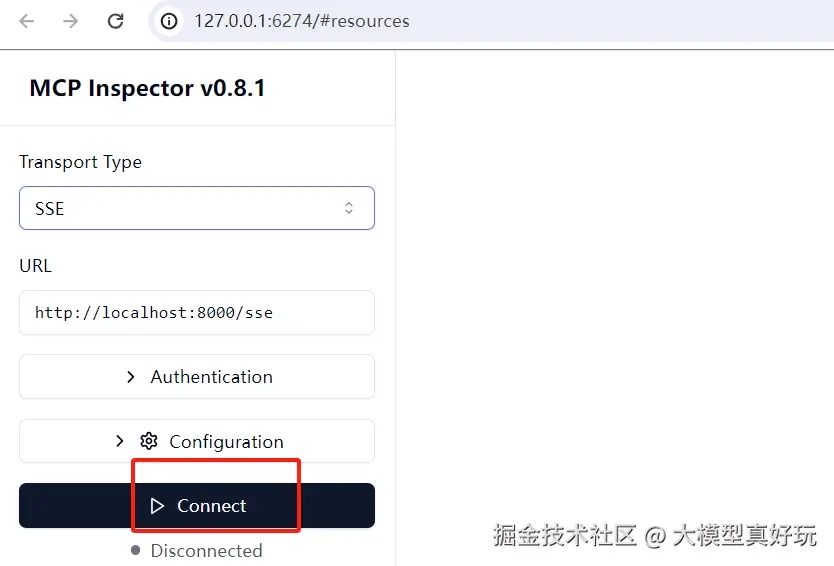Viewport: 834px width, 566px height.
Task: Click the browser address bar URL text
Action: coord(302,21)
